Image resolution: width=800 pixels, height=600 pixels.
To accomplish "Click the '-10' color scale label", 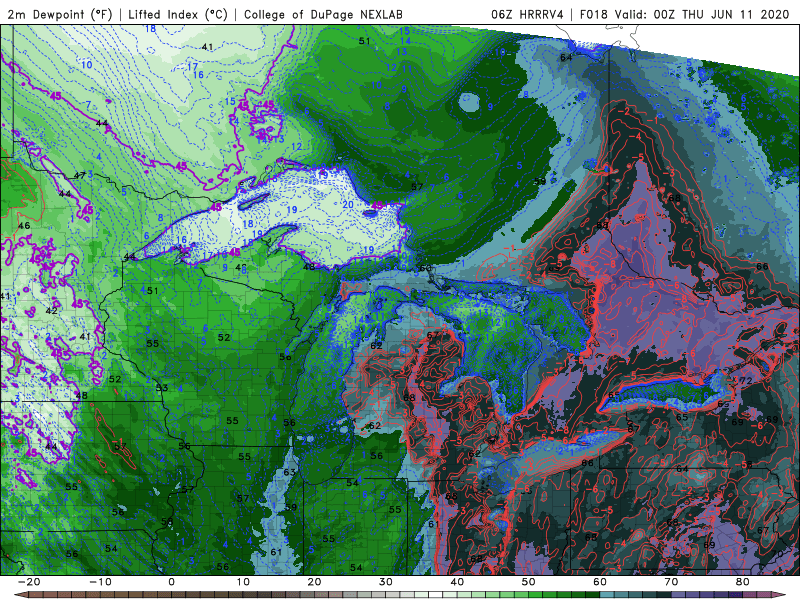I will (x=100, y=582).
